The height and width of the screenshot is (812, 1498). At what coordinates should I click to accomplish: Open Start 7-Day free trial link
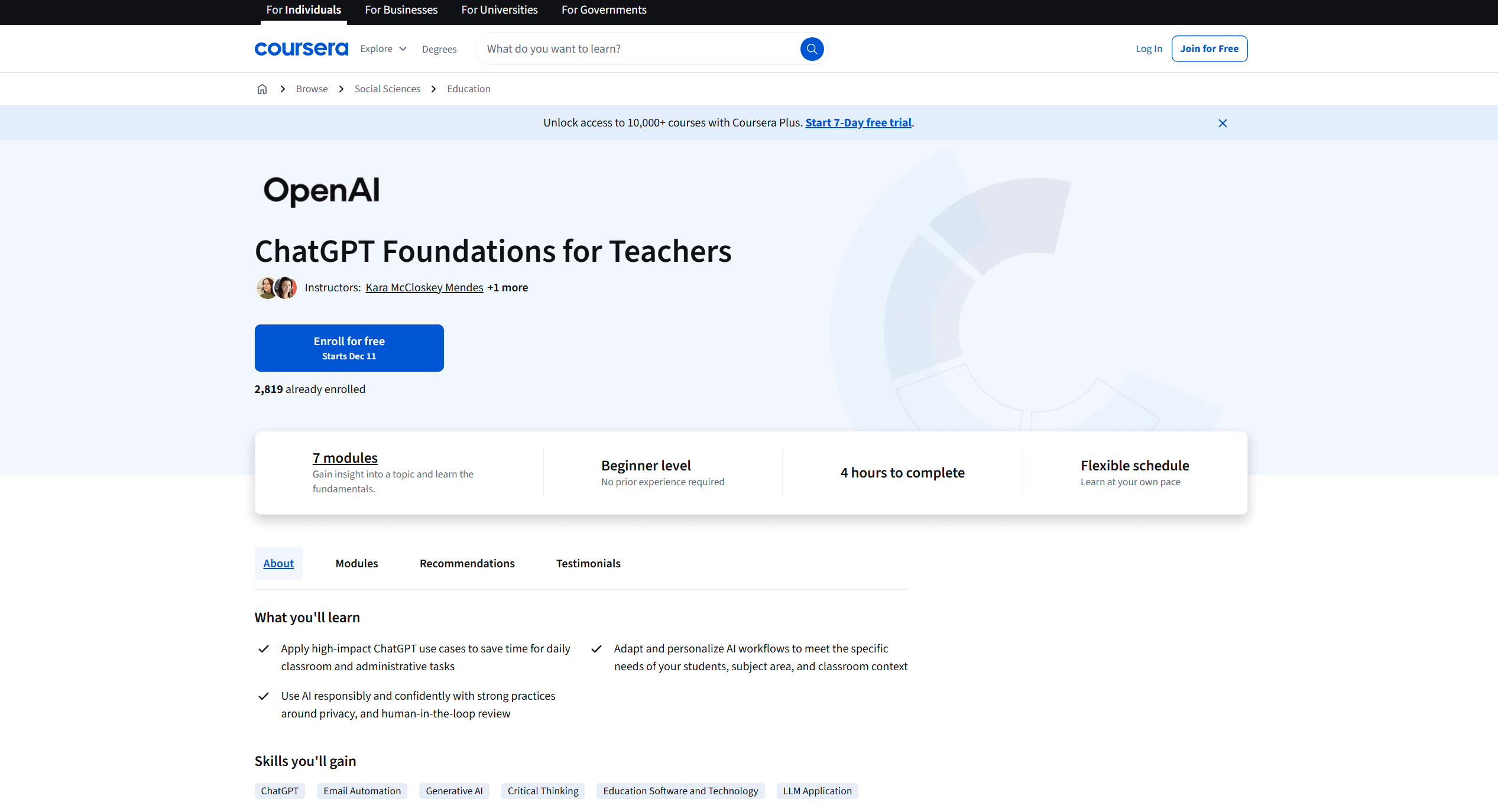[858, 123]
